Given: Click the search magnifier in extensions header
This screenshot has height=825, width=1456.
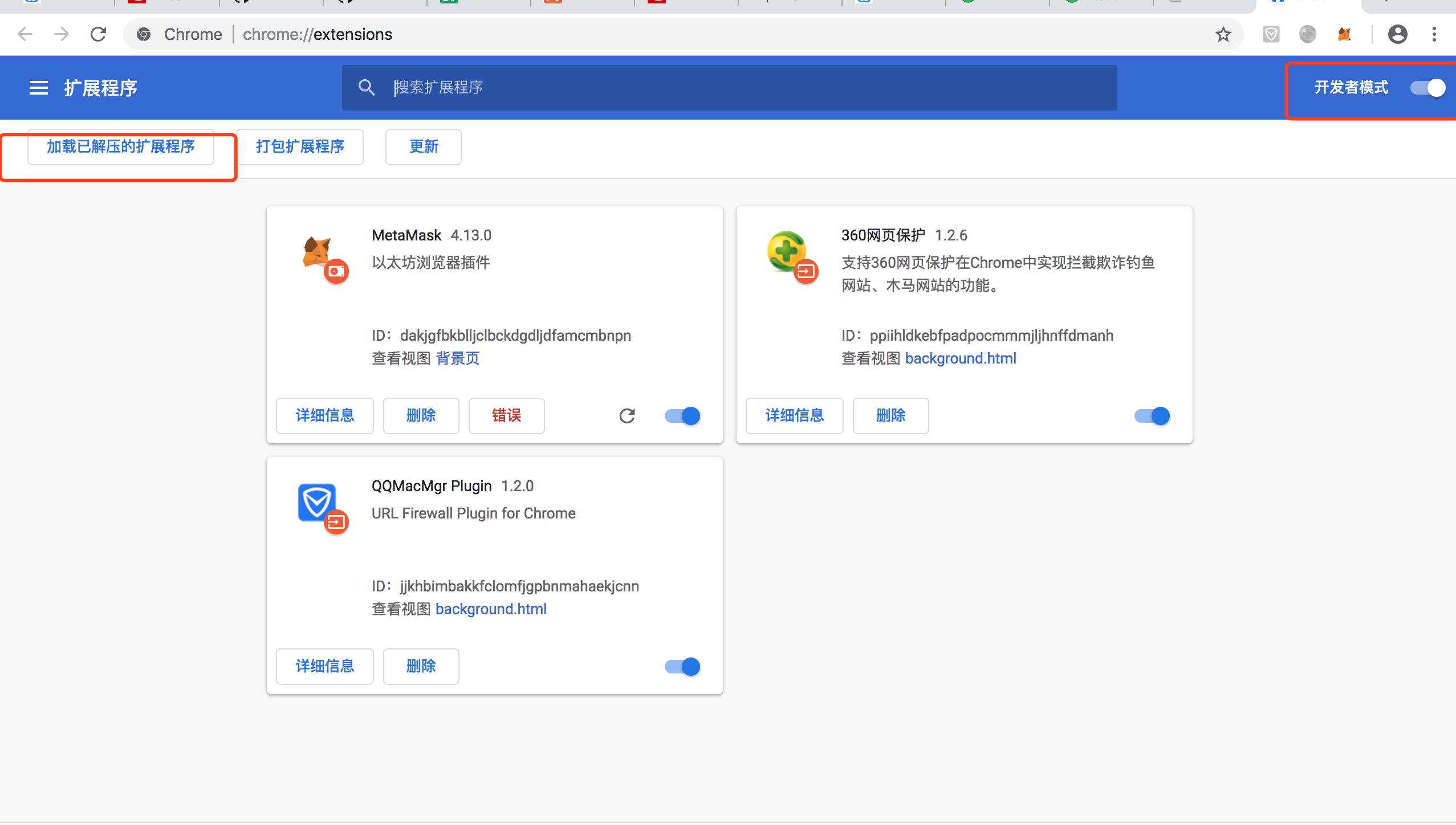Looking at the screenshot, I should click(x=366, y=87).
